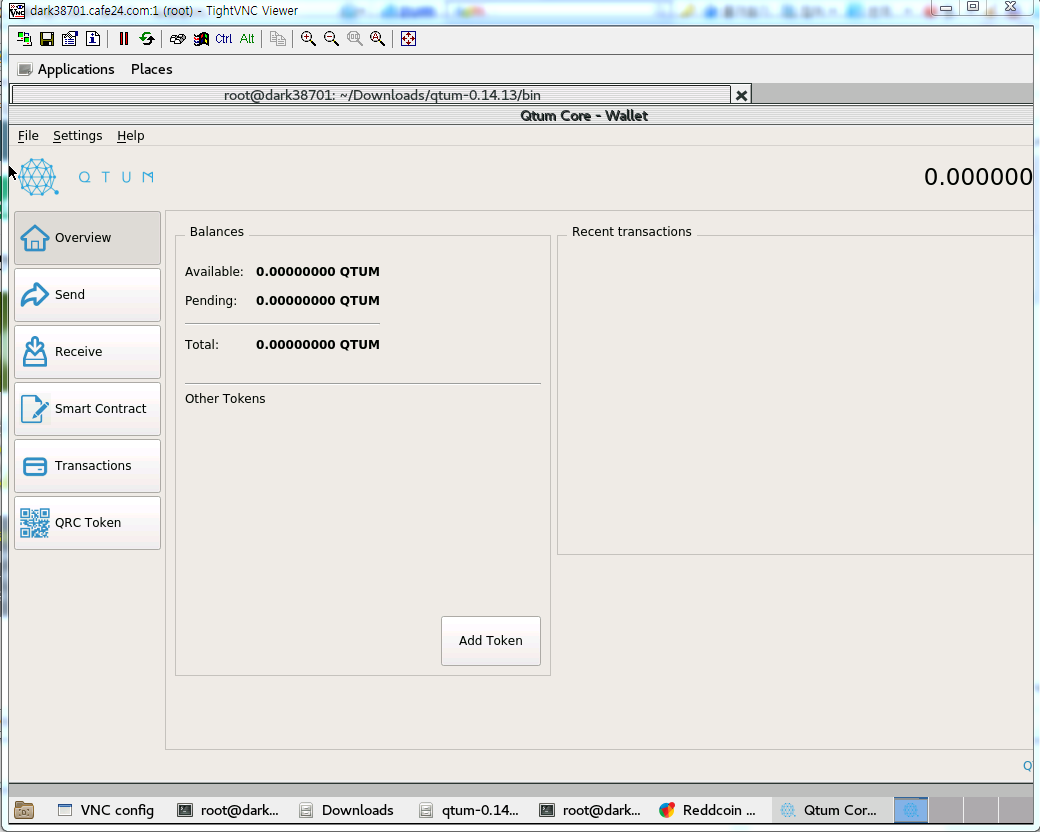Screen dimensions: 1040x832
Task: Switch to full screen with the arrows icon
Action: 409,39
